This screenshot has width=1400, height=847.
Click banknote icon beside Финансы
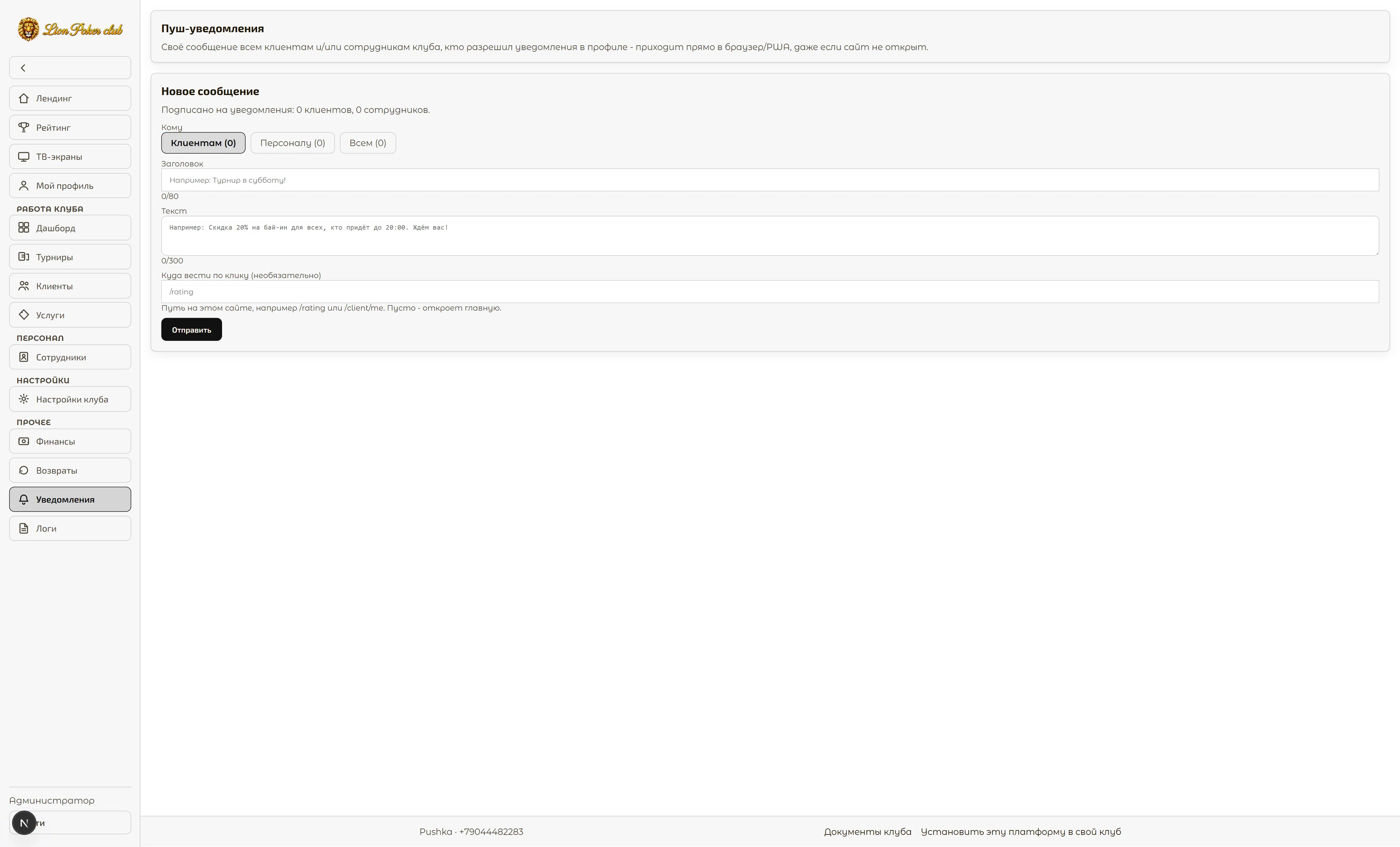coord(23,441)
